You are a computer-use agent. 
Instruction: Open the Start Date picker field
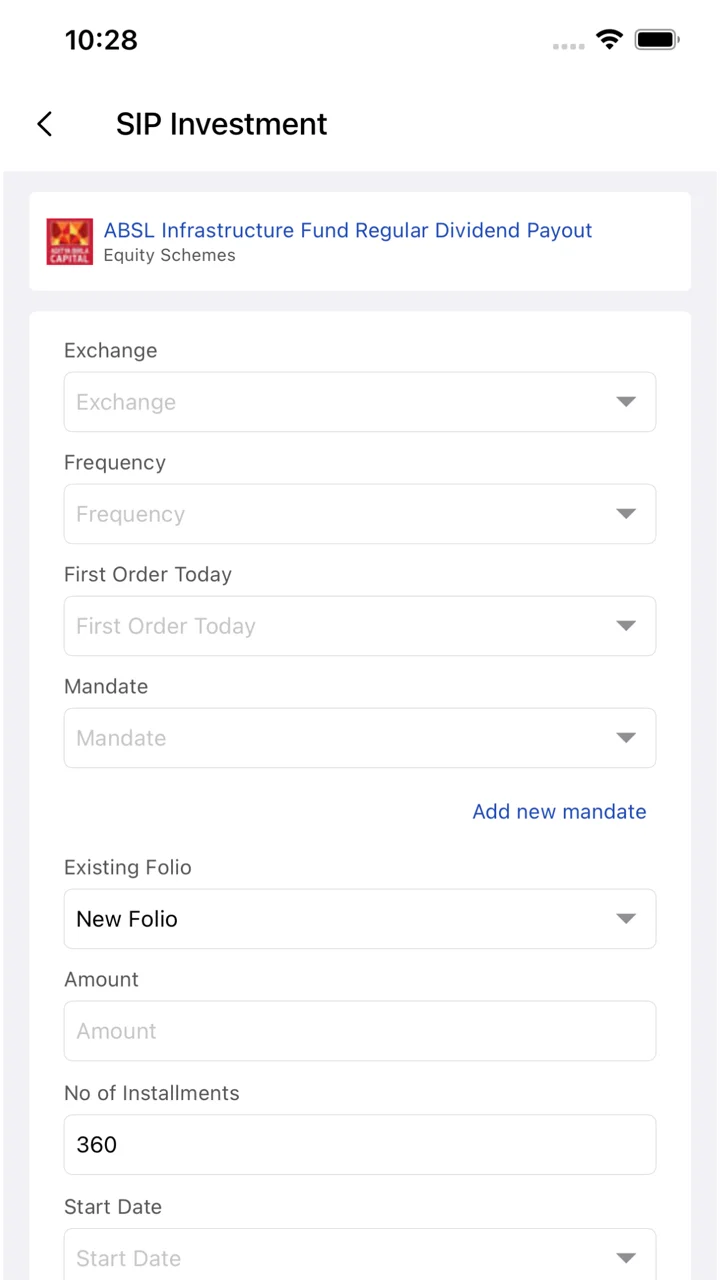[360, 1254]
